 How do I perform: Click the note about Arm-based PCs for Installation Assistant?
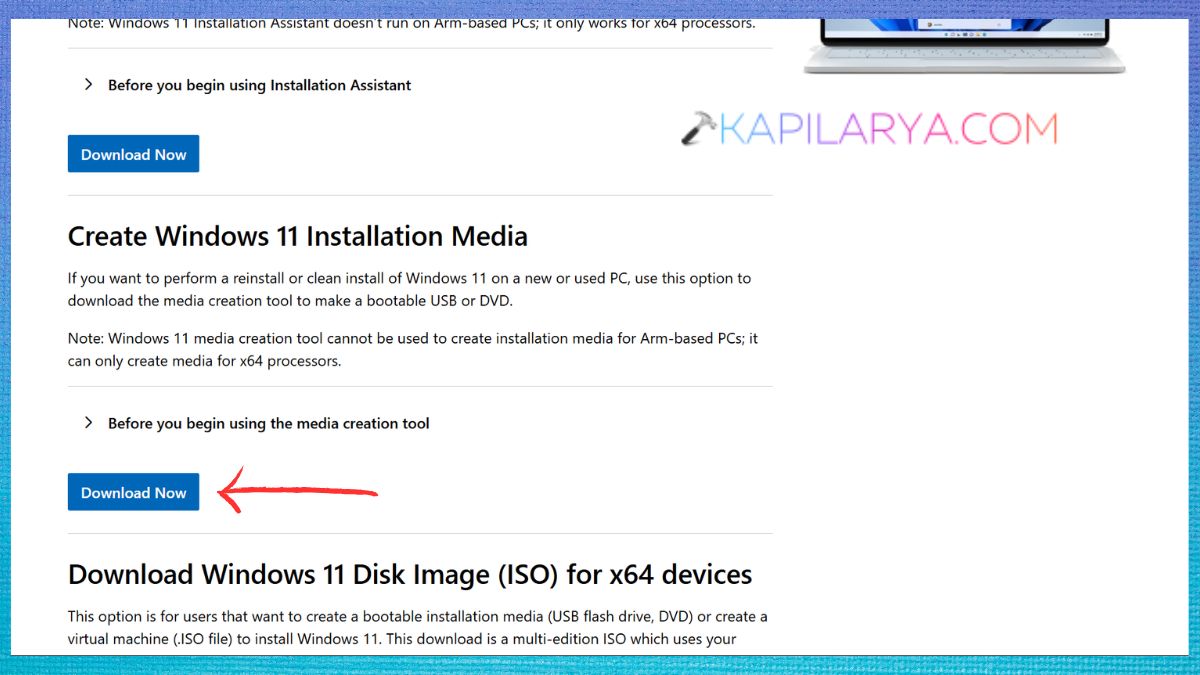click(x=412, y=22)
